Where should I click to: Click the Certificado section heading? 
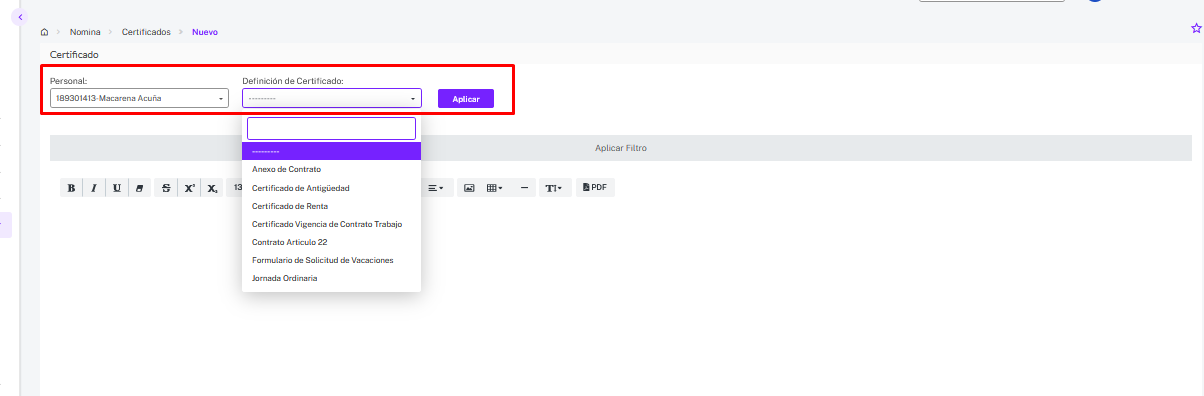pos(74,54)
